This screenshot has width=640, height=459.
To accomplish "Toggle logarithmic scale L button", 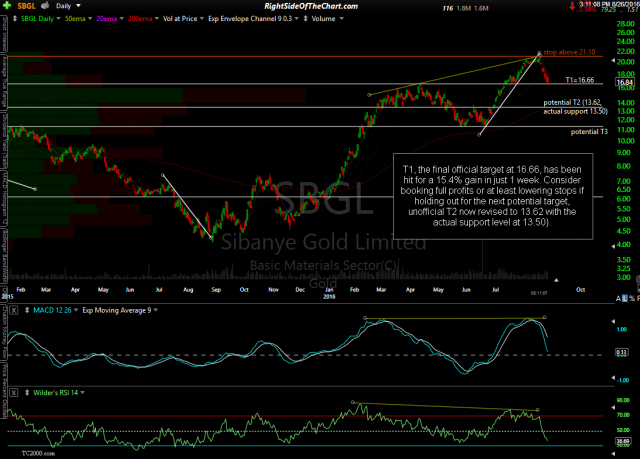I will tap(624, 299).
